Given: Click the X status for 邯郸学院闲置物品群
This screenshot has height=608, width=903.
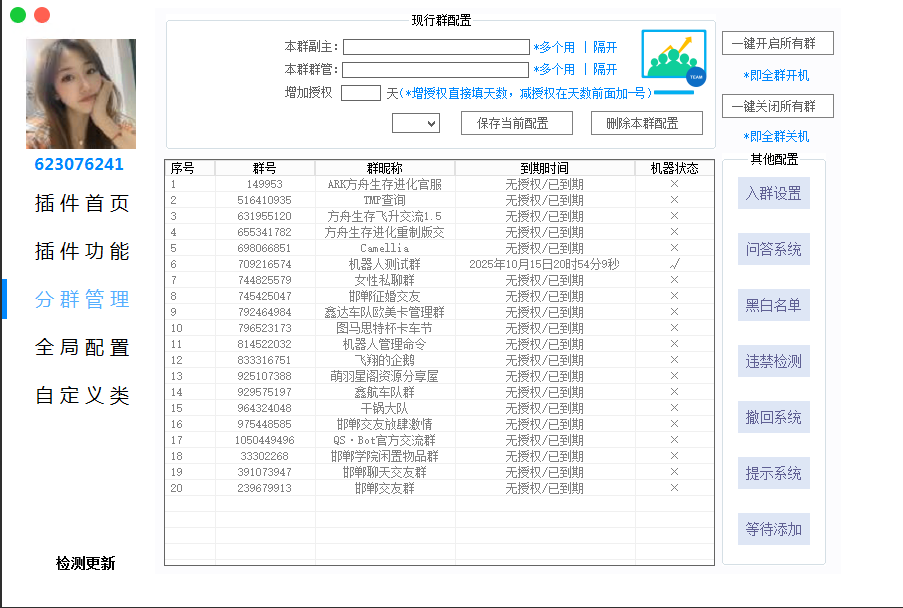Looking at the screenshot, I should pos(674,456).
